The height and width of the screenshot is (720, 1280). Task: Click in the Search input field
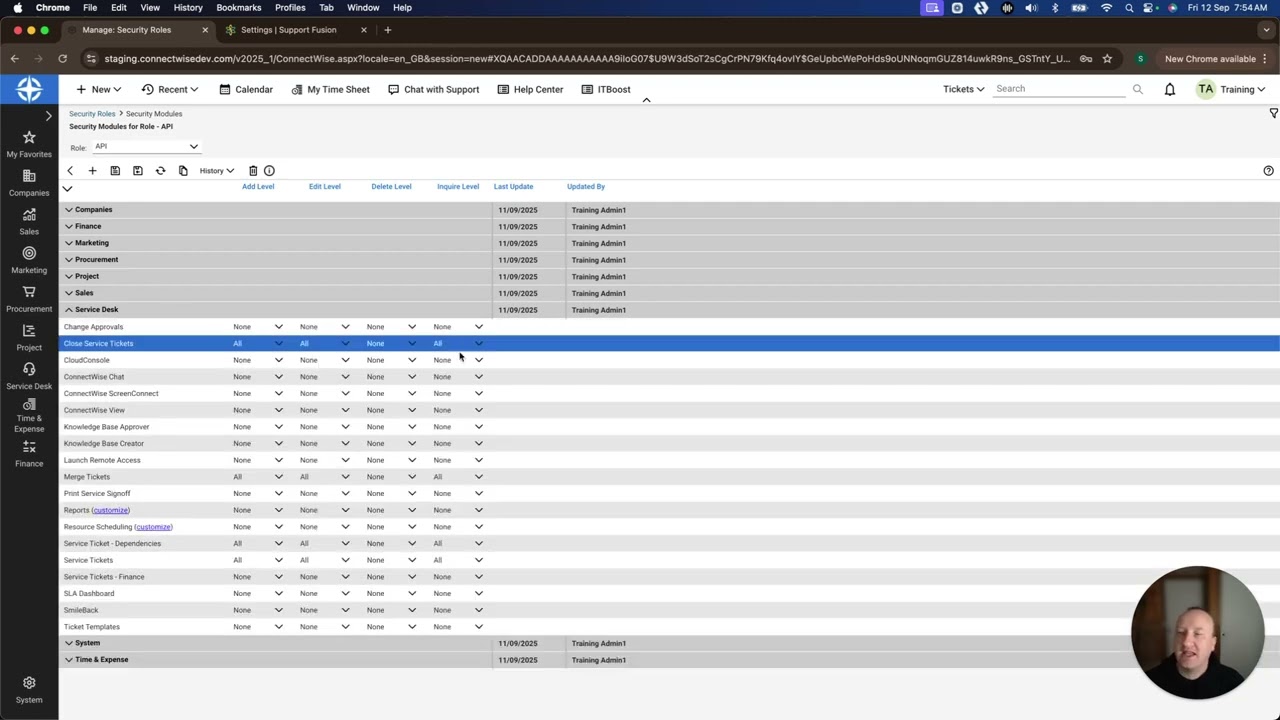pyautogui.click(x=1060, y=89)
